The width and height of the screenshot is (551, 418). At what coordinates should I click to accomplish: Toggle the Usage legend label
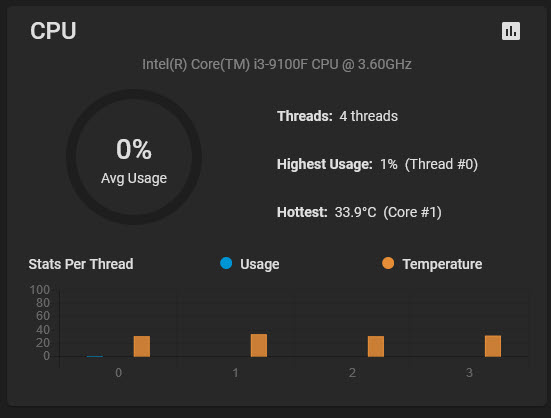coord(260,264)
